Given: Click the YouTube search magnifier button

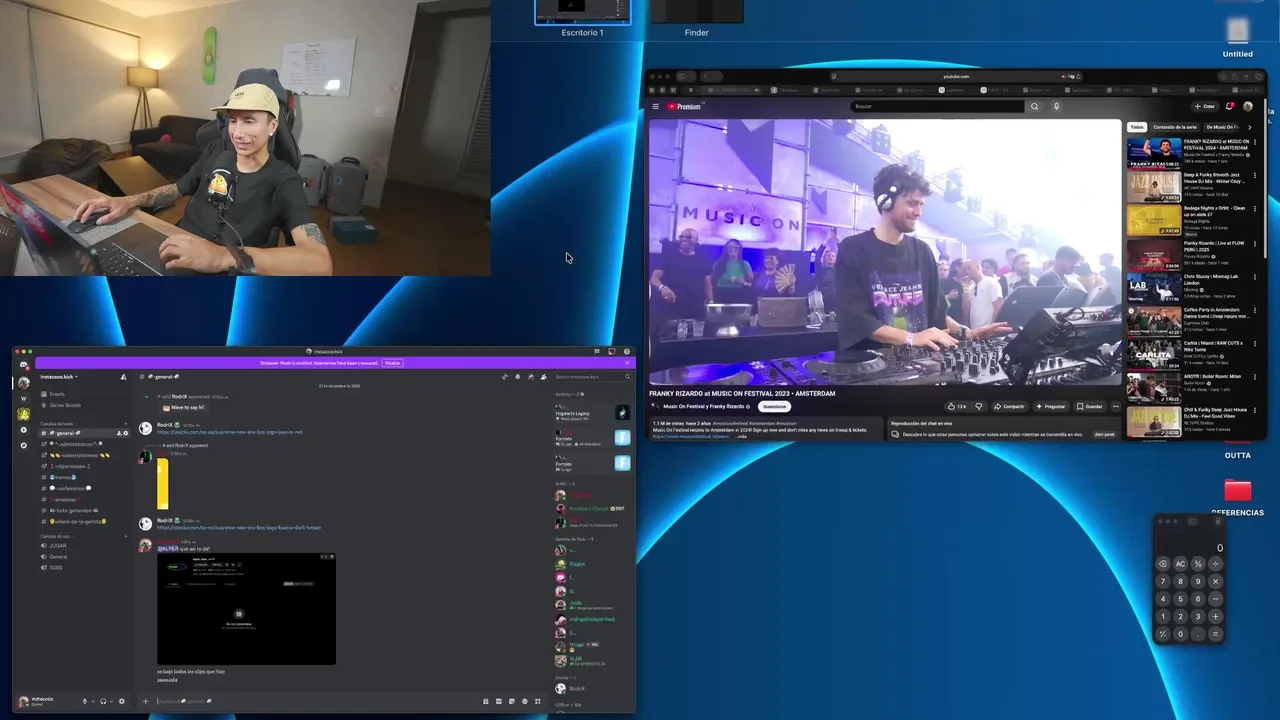Looking at the screenshot, I should [x=1034, y=106].
